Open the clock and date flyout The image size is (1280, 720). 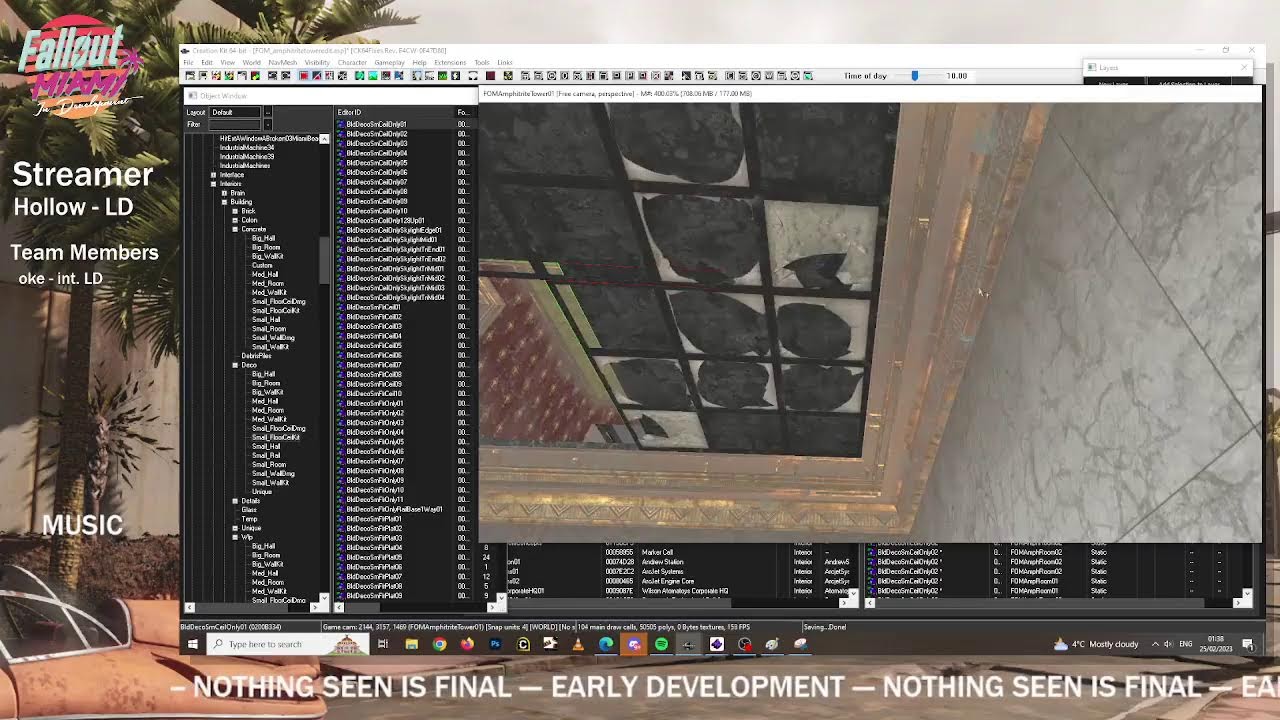(x=1216, y=642)
